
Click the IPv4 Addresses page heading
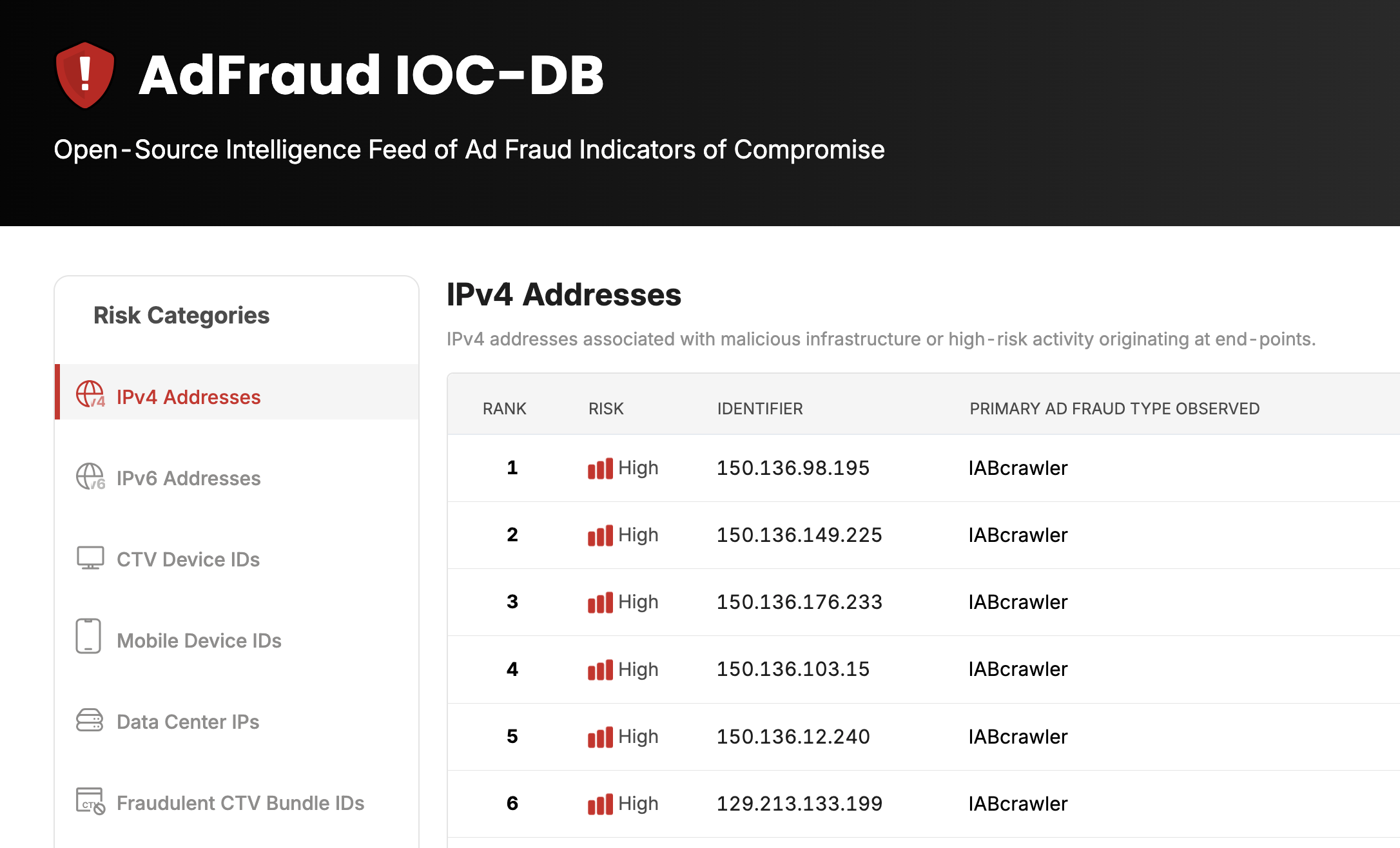tap(564, 295)
